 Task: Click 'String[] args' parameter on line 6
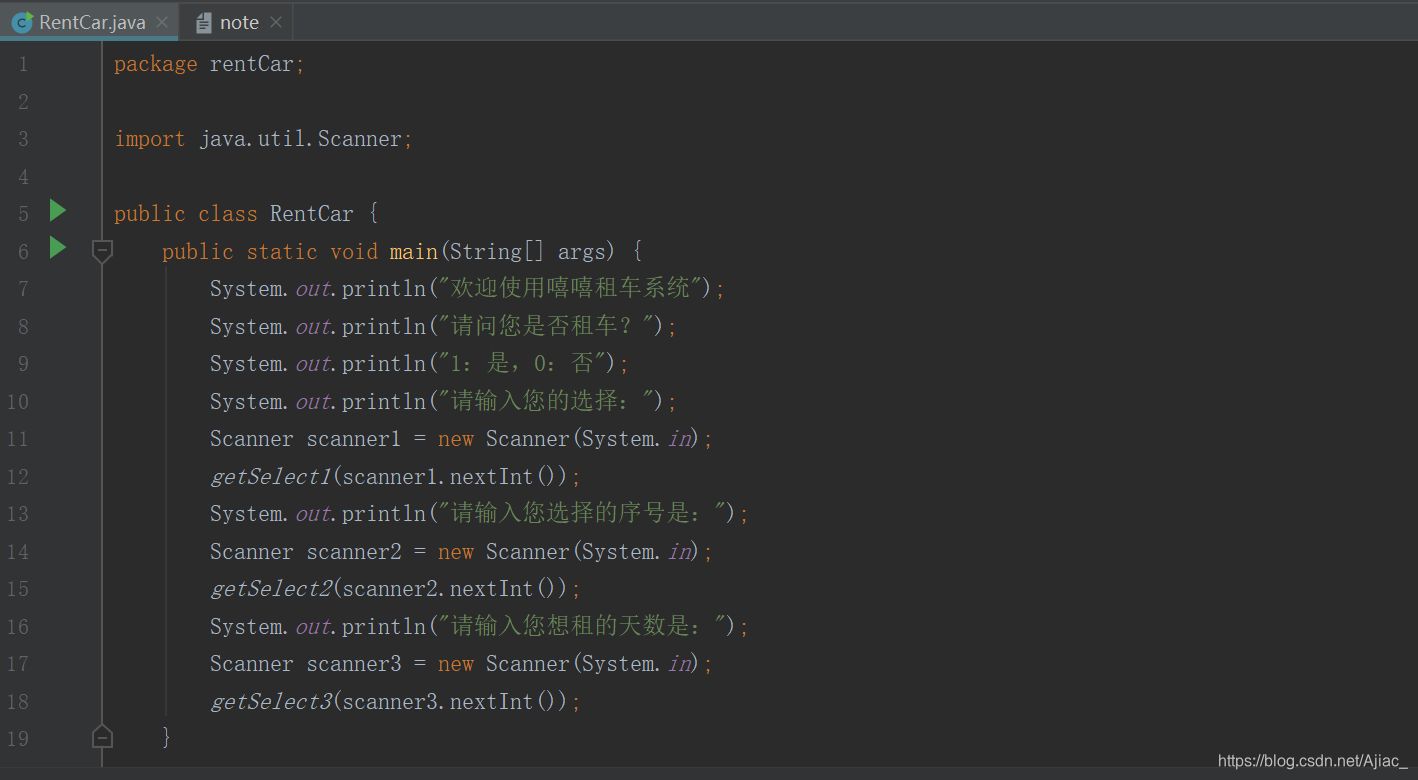tap(527, 251)
